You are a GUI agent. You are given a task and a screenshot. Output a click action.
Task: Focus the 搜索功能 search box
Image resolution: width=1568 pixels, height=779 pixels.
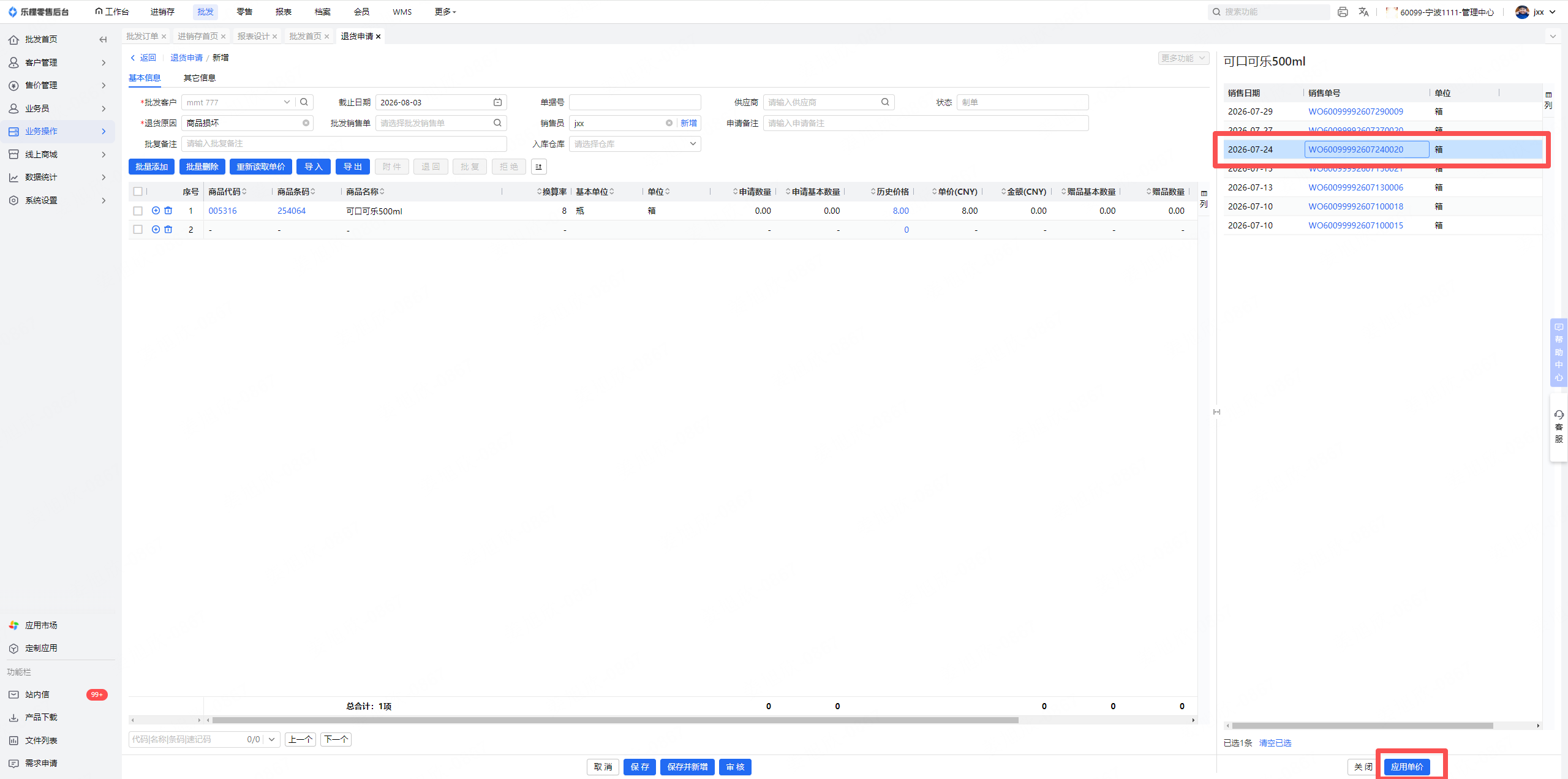click(x=1269, y=12)
